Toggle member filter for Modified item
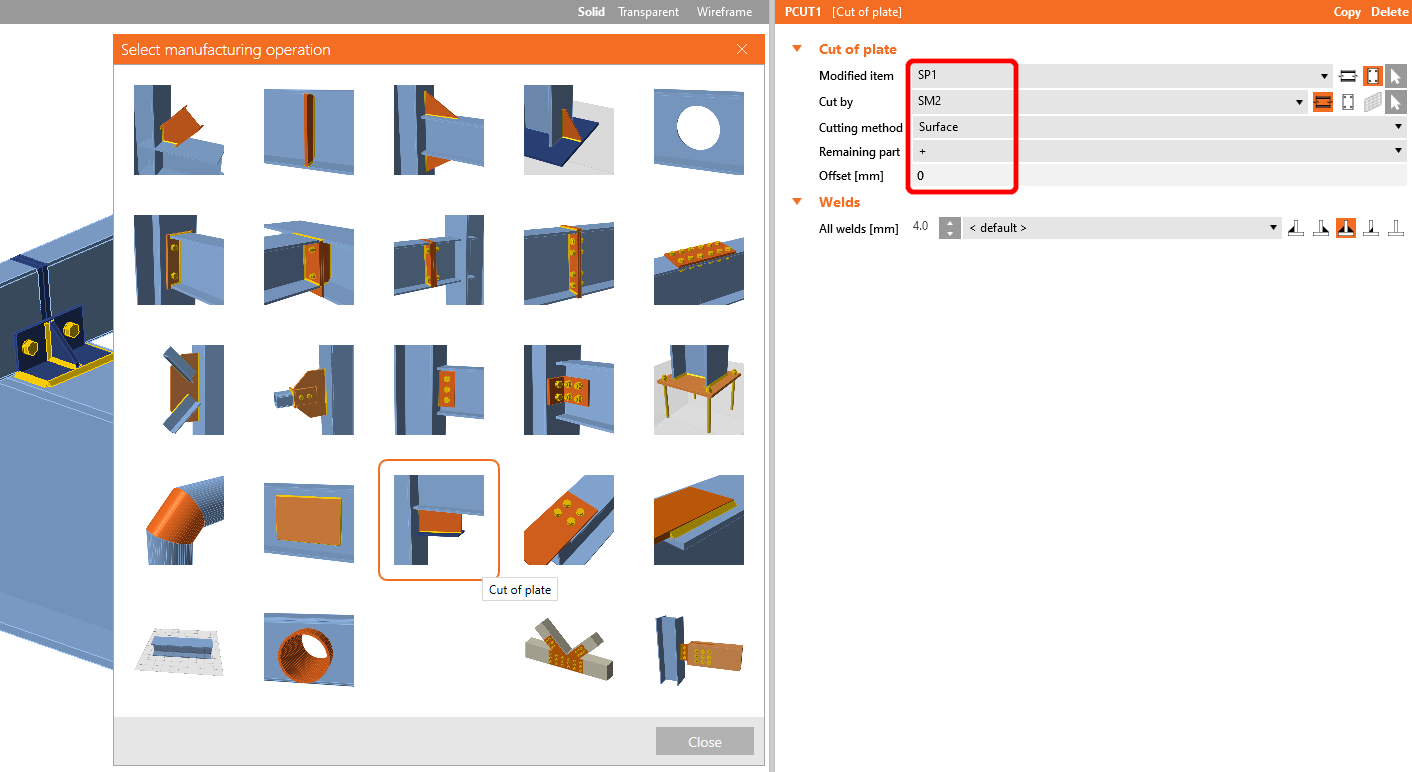 coord(1347,76)
